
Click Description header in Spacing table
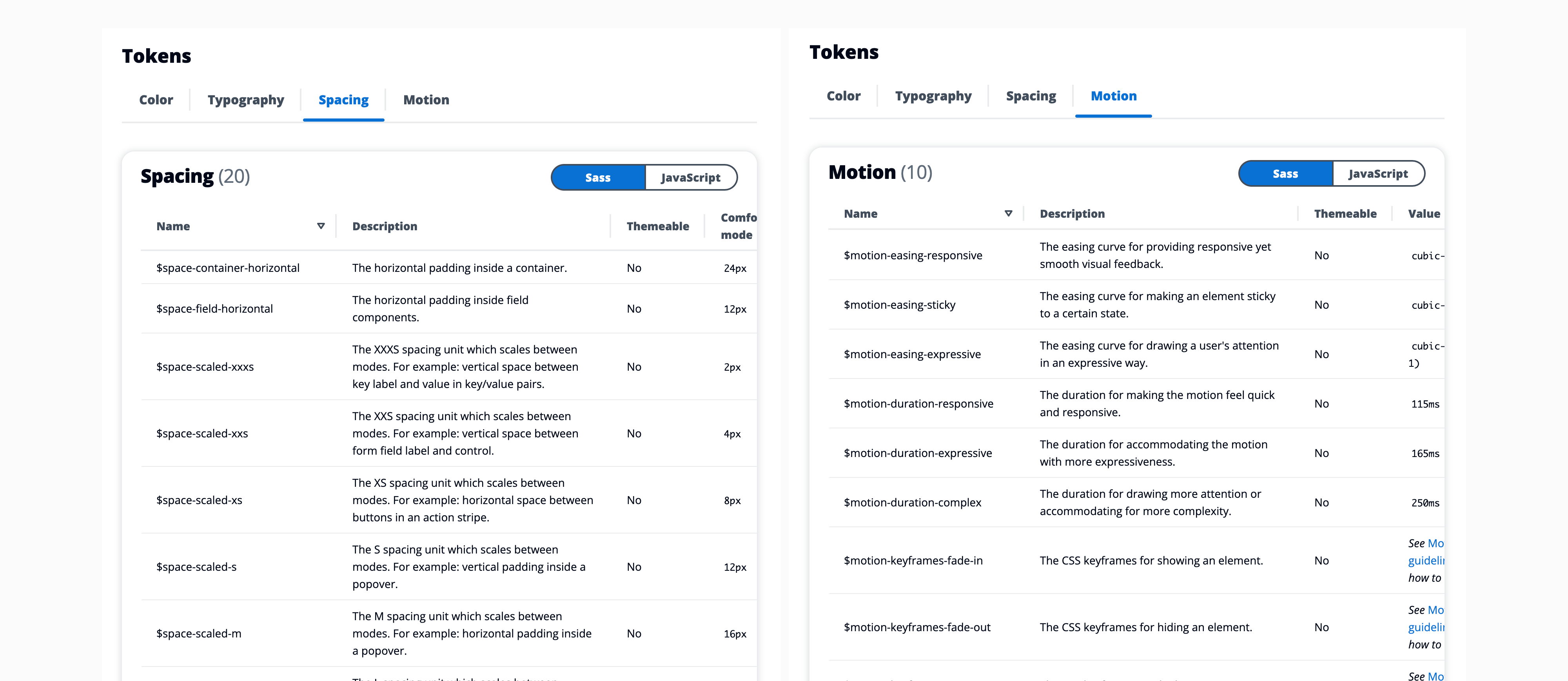[385, 226]
